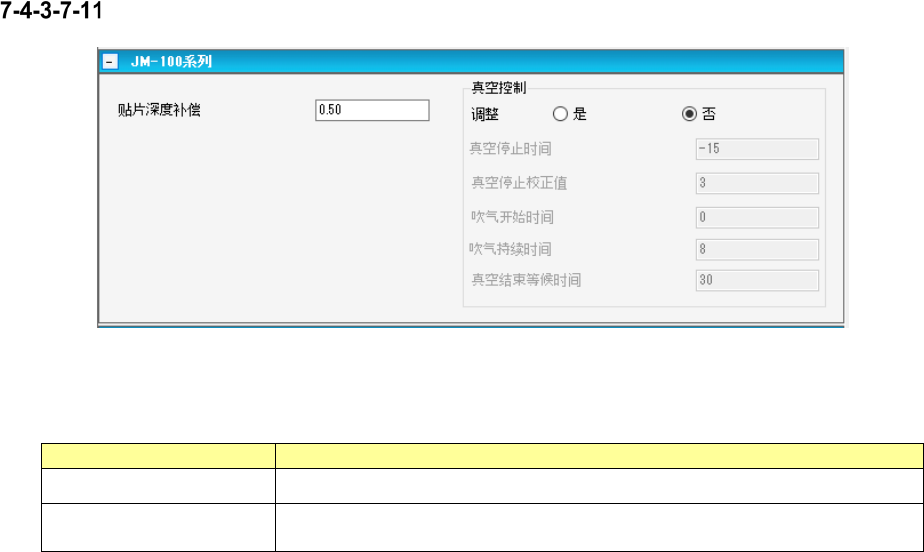Click the 真空控制 group title
This screenshot has height=552, width=924.
pyautogui.click(x=499, y=88)
